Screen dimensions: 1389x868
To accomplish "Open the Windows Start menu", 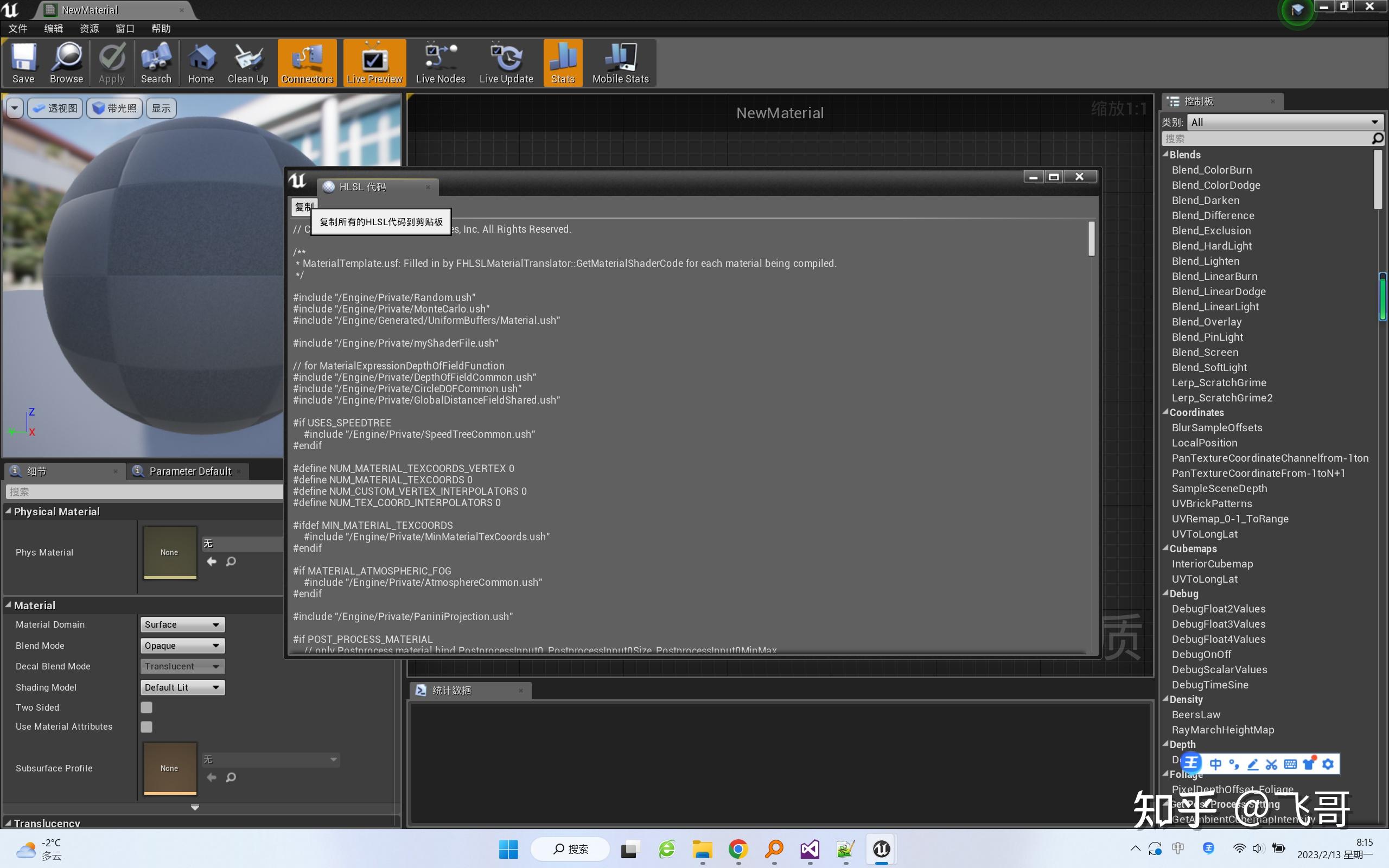I will coord(508,849).
